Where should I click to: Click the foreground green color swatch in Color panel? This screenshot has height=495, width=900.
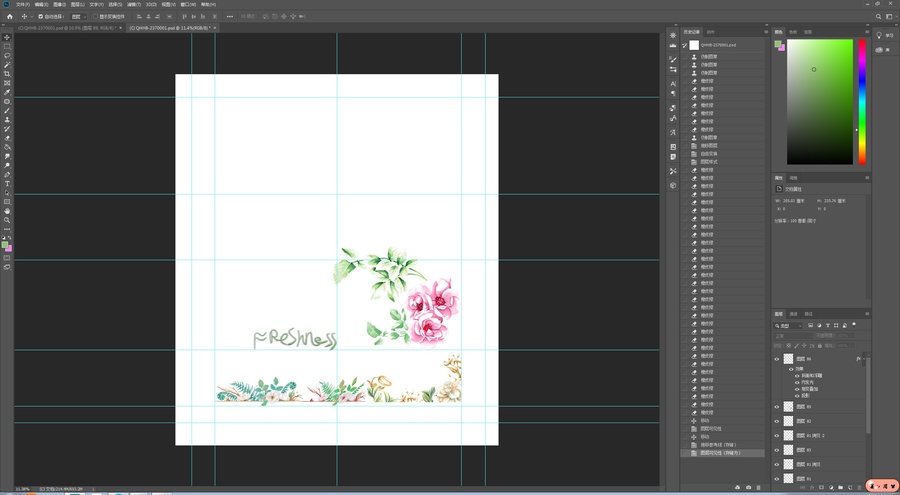(777, 44)
